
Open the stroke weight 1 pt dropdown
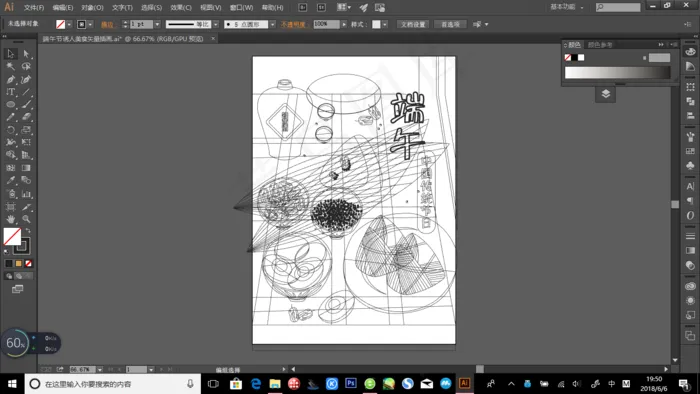[x=157, y=25]
